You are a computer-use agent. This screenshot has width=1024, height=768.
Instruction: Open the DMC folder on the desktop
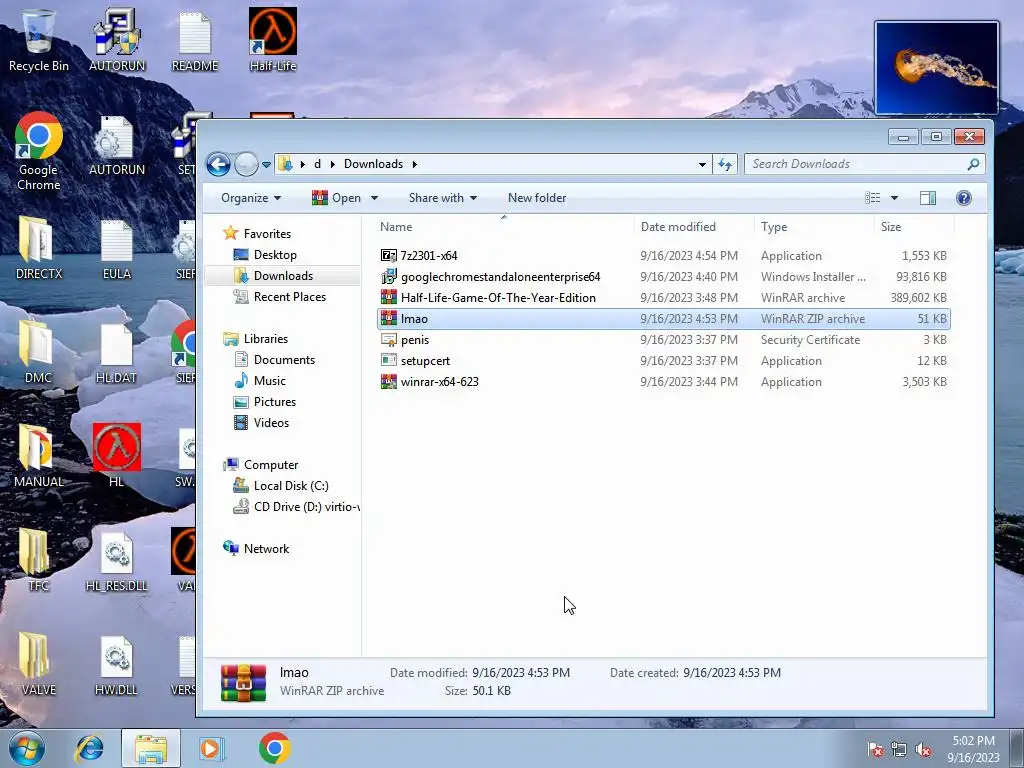click(39, 352)
